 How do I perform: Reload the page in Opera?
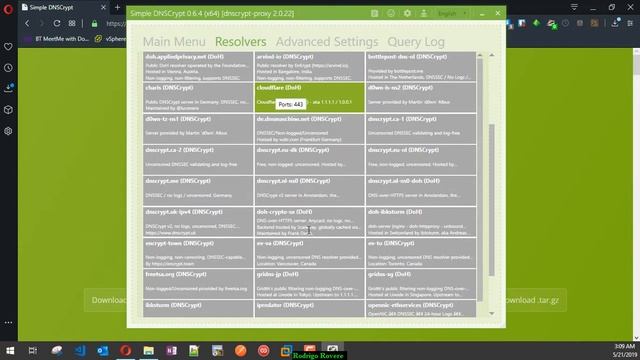coord(57,24)
